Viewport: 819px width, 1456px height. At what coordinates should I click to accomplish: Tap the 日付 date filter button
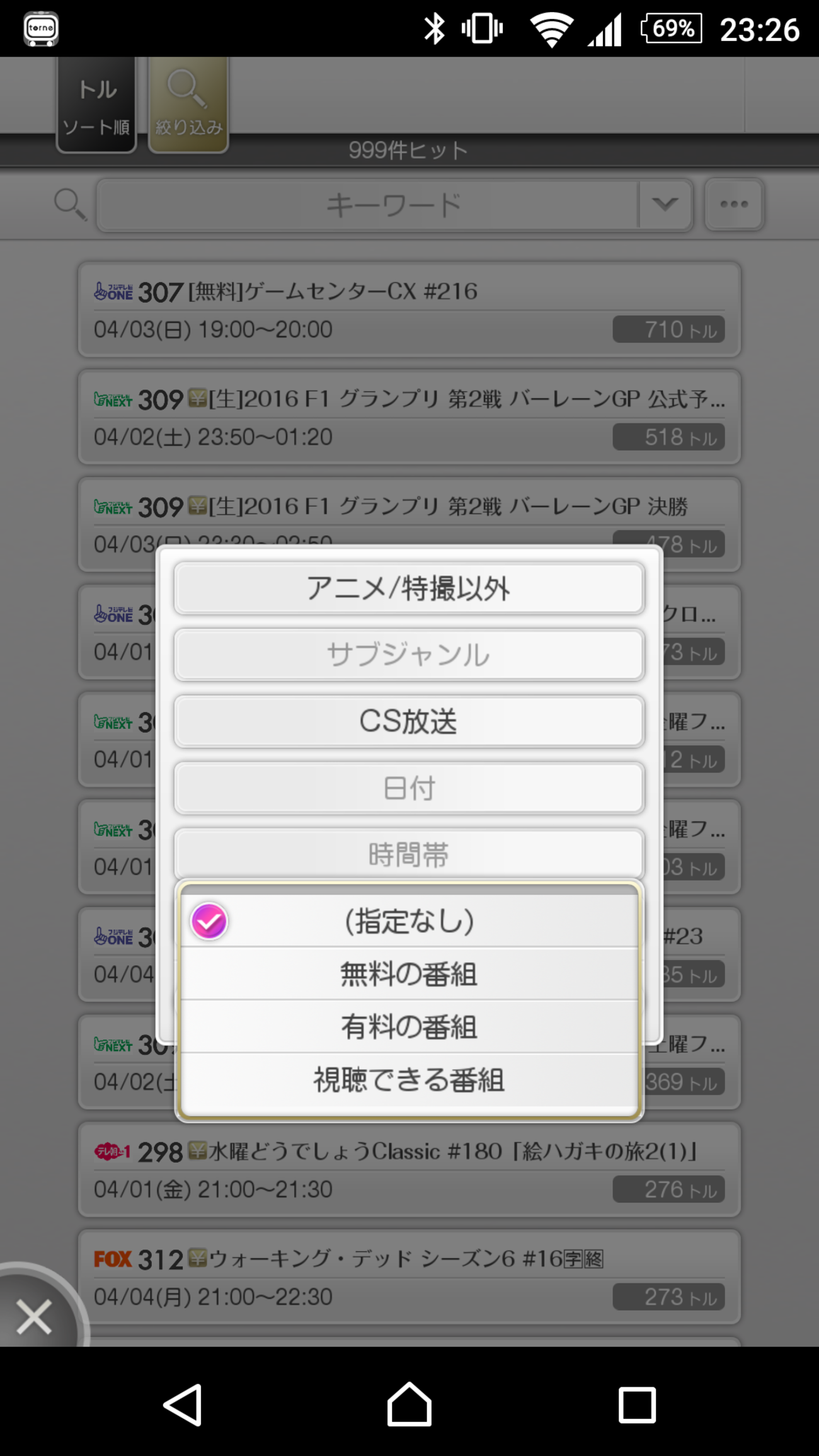pos(409,788)
